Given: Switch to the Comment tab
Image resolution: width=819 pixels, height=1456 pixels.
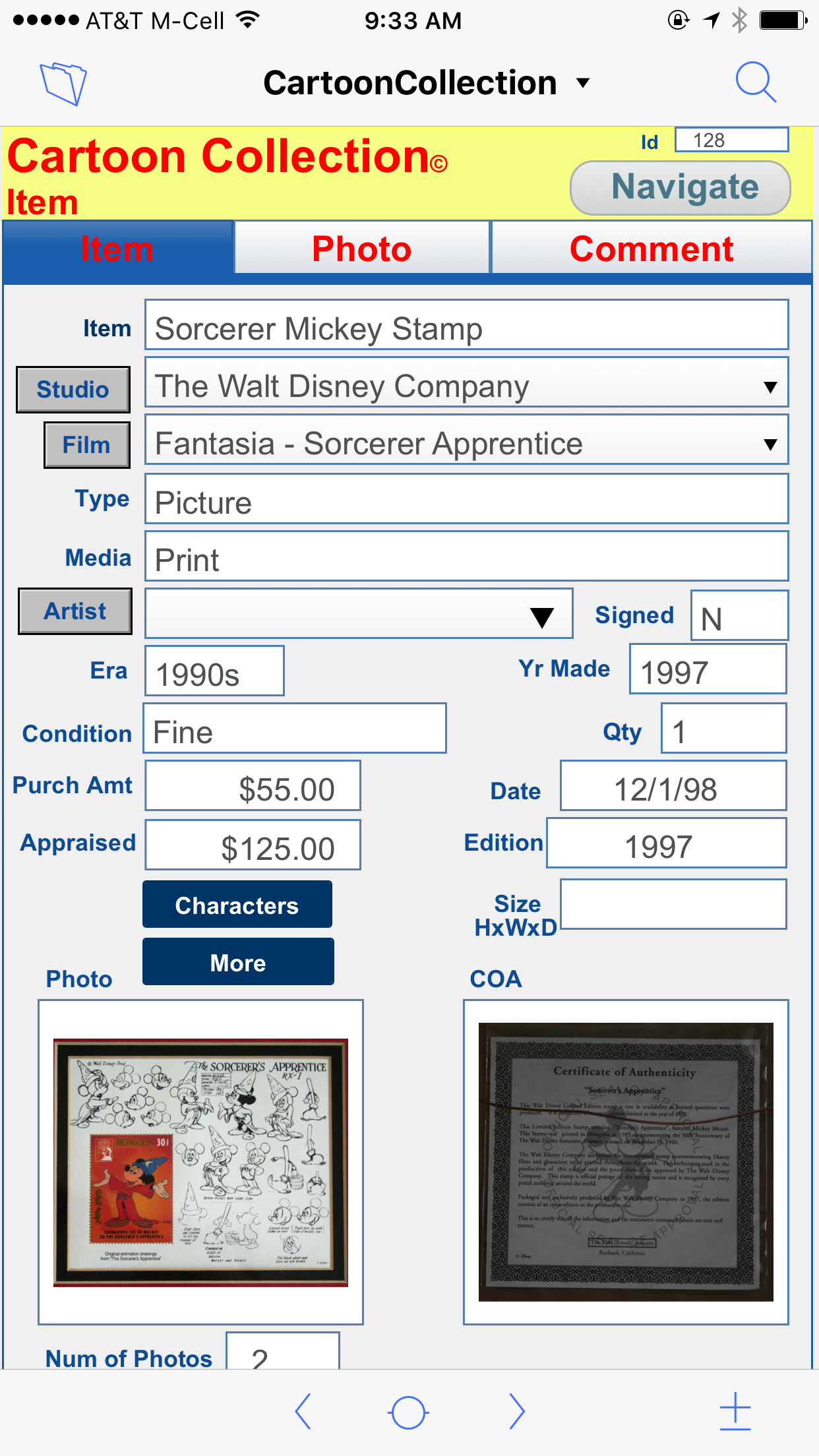Looking at the screenshot, I should tap(652, 249).
